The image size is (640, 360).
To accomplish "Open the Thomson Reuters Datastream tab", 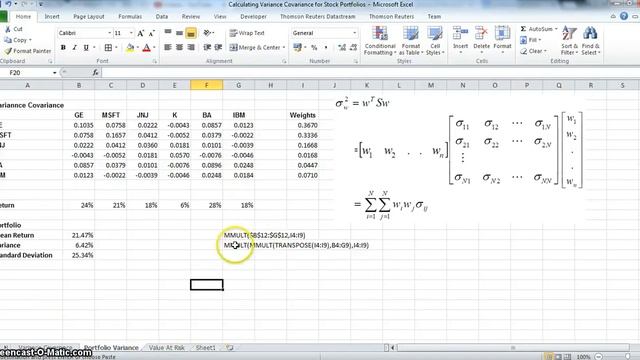I will pos(318,17).
